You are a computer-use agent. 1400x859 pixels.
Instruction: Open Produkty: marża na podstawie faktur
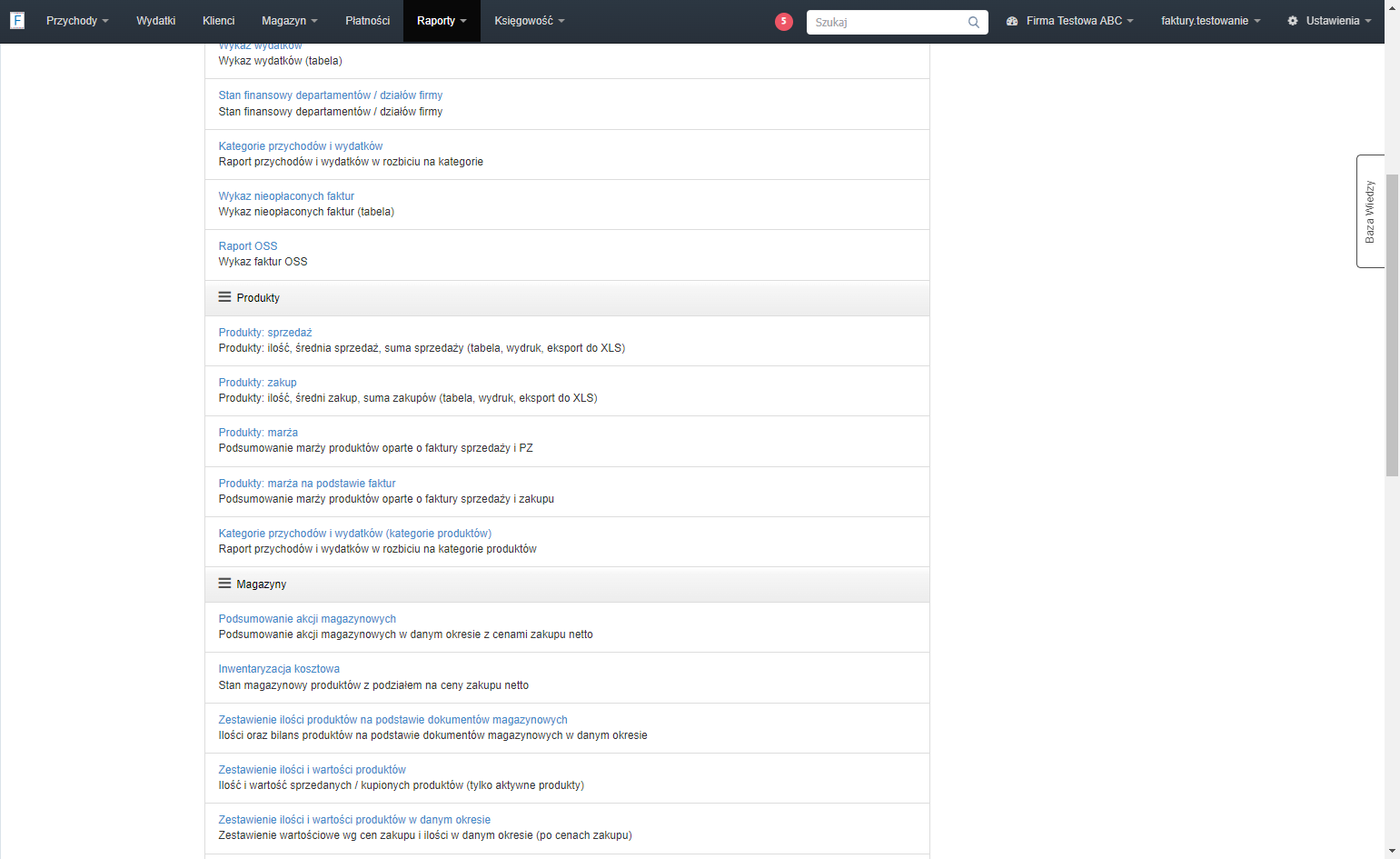tap(307, 484)
